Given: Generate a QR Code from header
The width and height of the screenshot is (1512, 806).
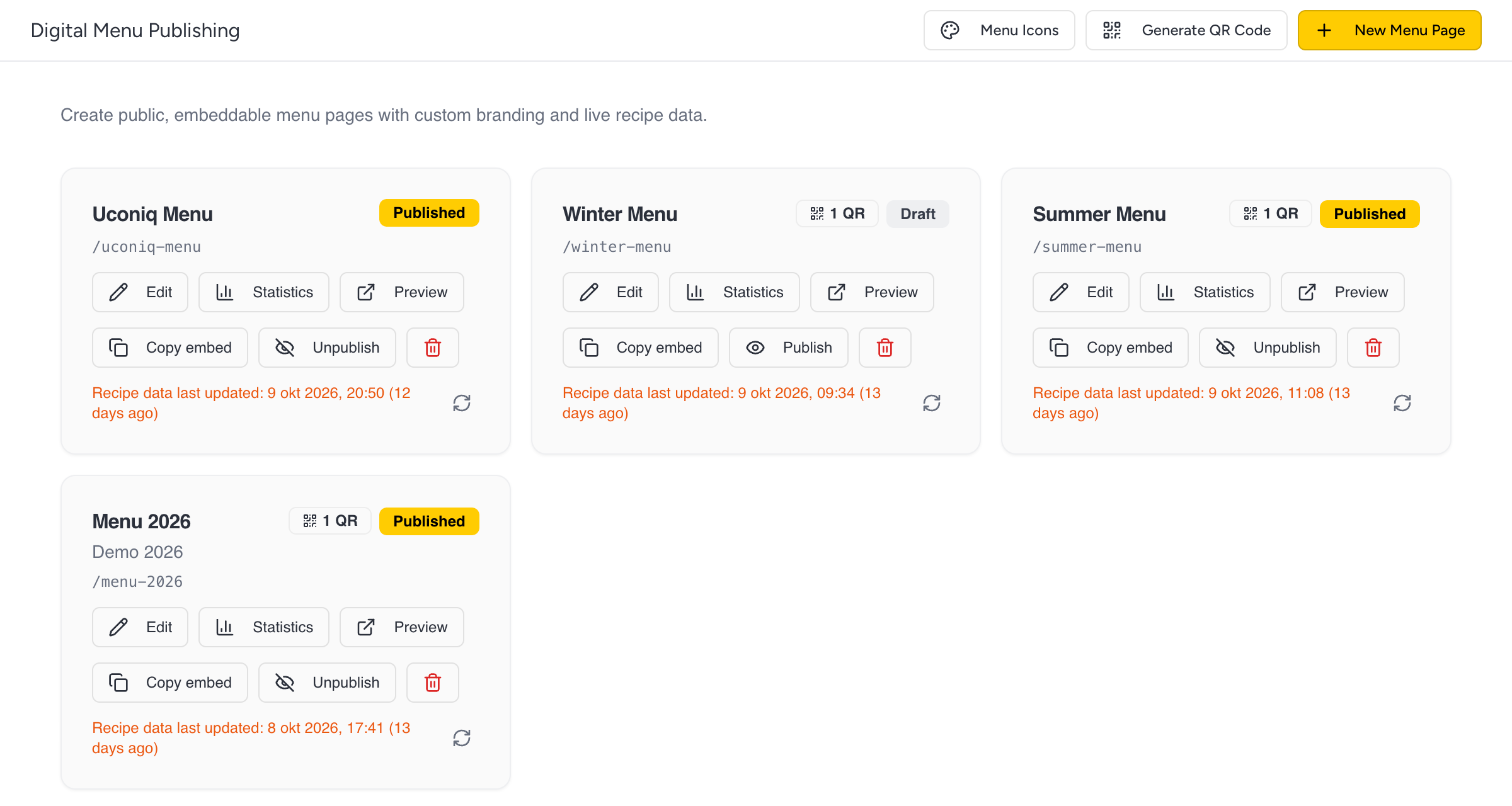Looking at the screenshot, I should point(1187,30).
